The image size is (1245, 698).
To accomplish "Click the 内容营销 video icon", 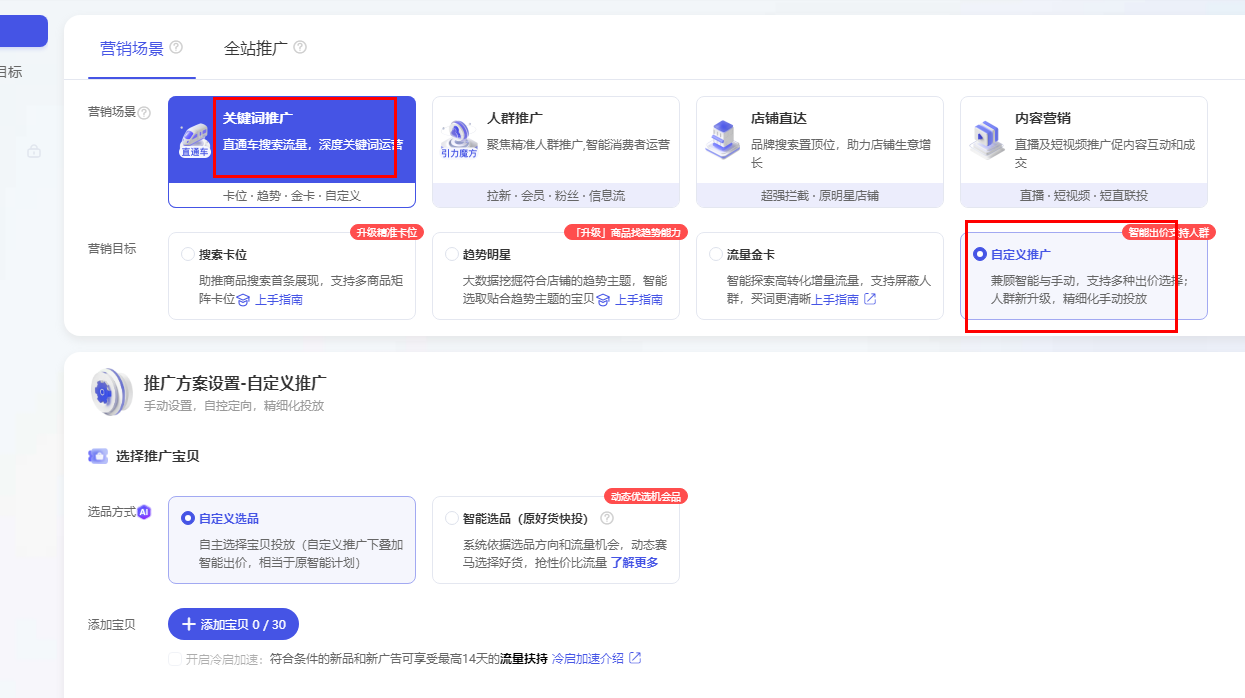I will tap(986, 140).
